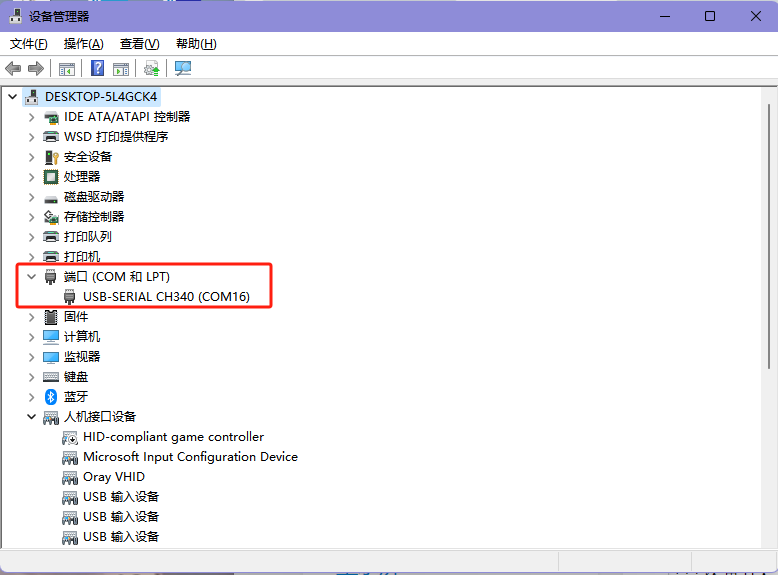Expand the 安全设备 node

(x=32, y=157)
